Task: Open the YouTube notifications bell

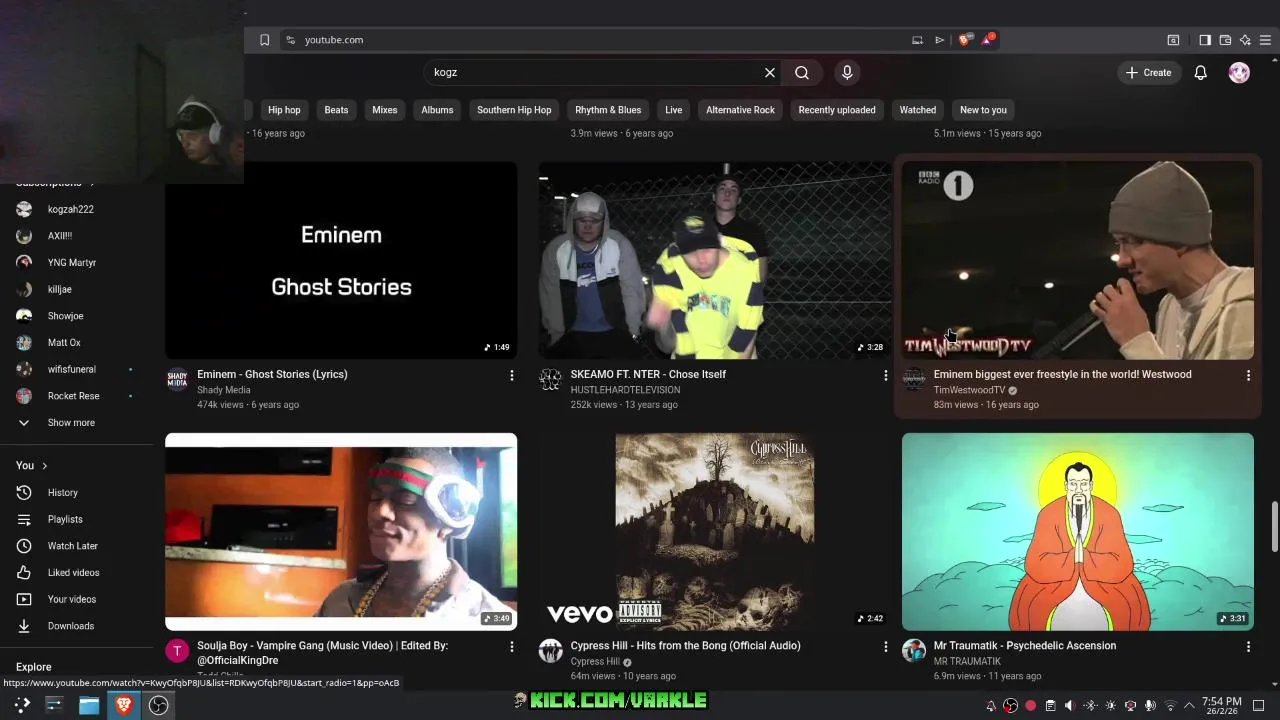Action: click(x=1201, y=72)
